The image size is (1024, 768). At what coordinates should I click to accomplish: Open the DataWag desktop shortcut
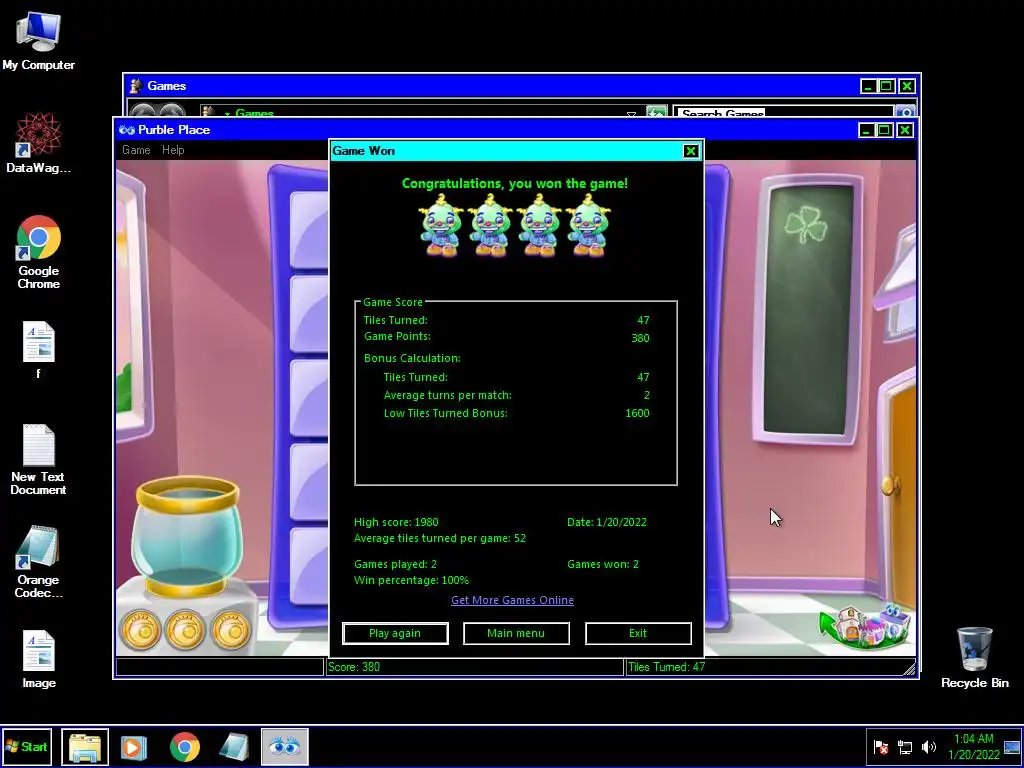[38, 143]
